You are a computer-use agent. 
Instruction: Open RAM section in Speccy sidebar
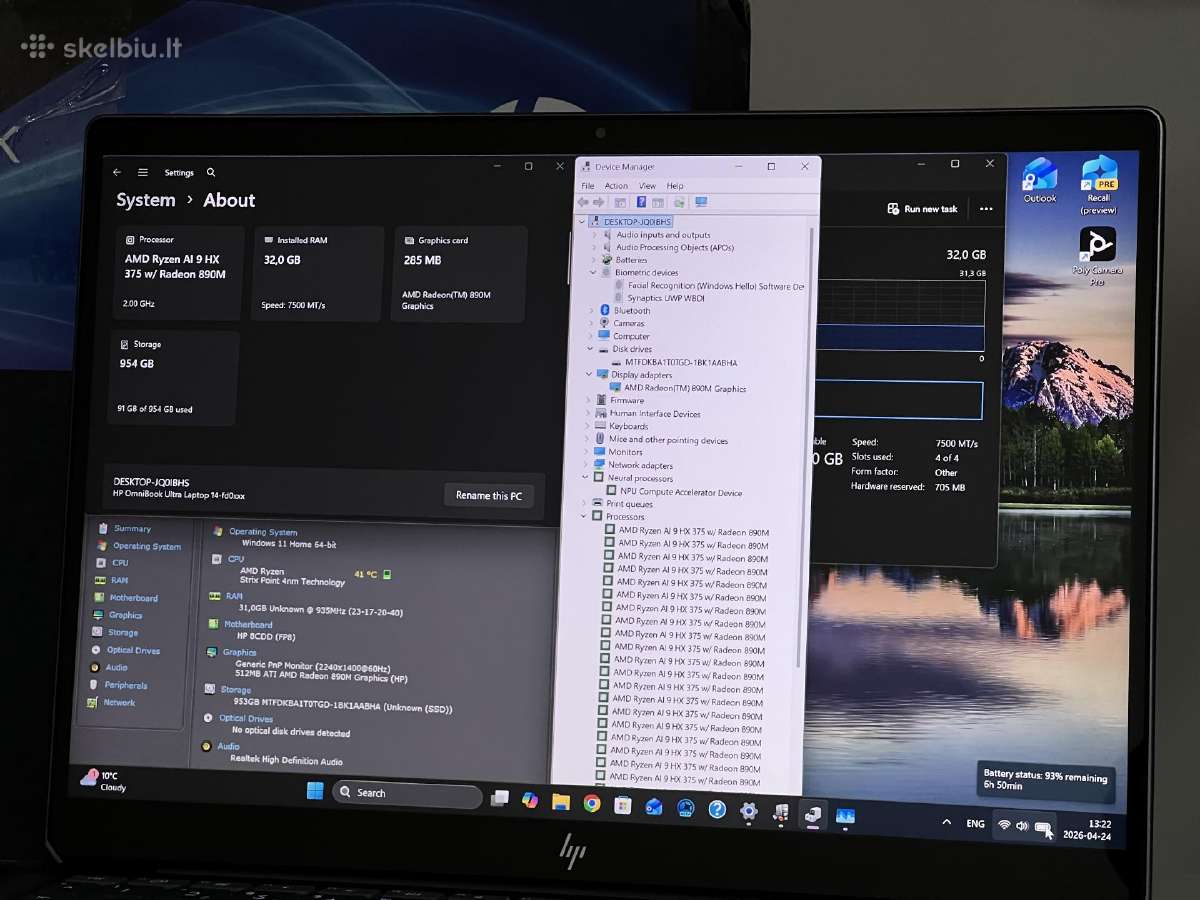click(111, 580)
